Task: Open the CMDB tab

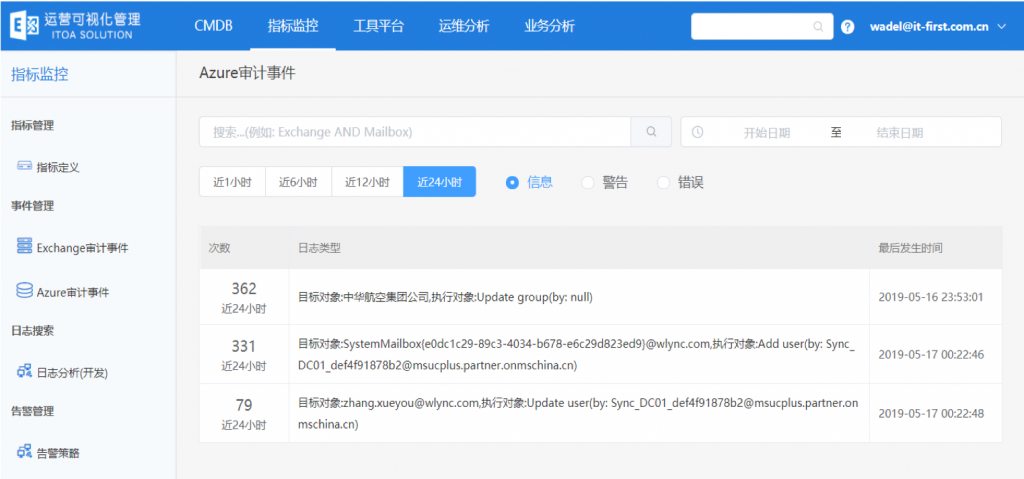Action: pyautogui.click(x=214, y=26)
